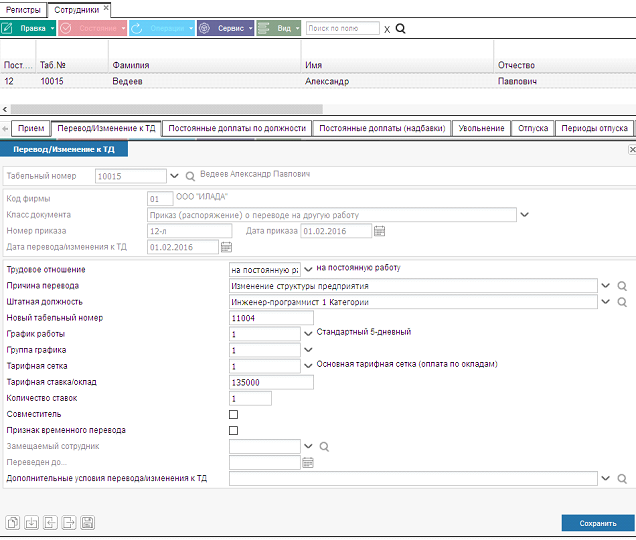This screenshot has width=636, height=540.
Task: Open lookup search for Причина перевода
Action: coord(622,286)
